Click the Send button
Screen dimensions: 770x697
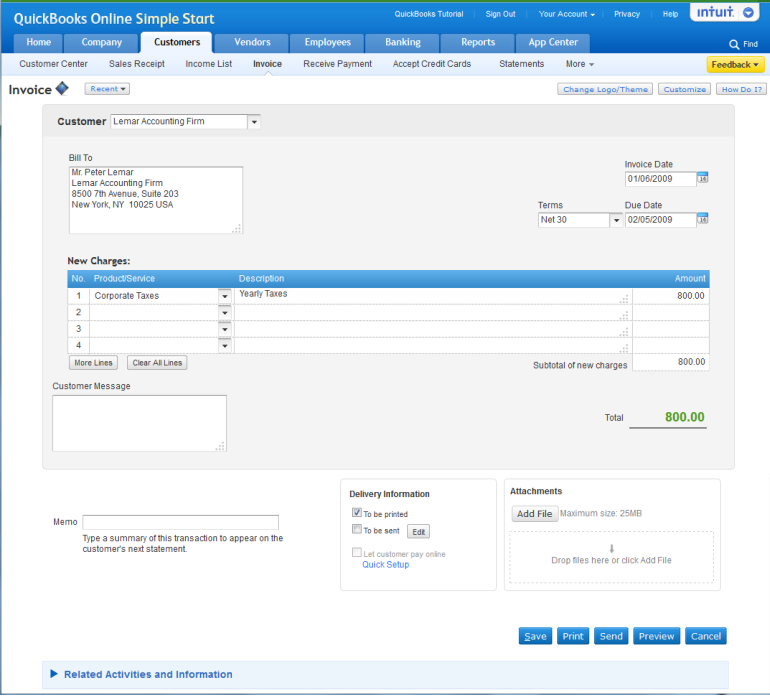(611, 636)
